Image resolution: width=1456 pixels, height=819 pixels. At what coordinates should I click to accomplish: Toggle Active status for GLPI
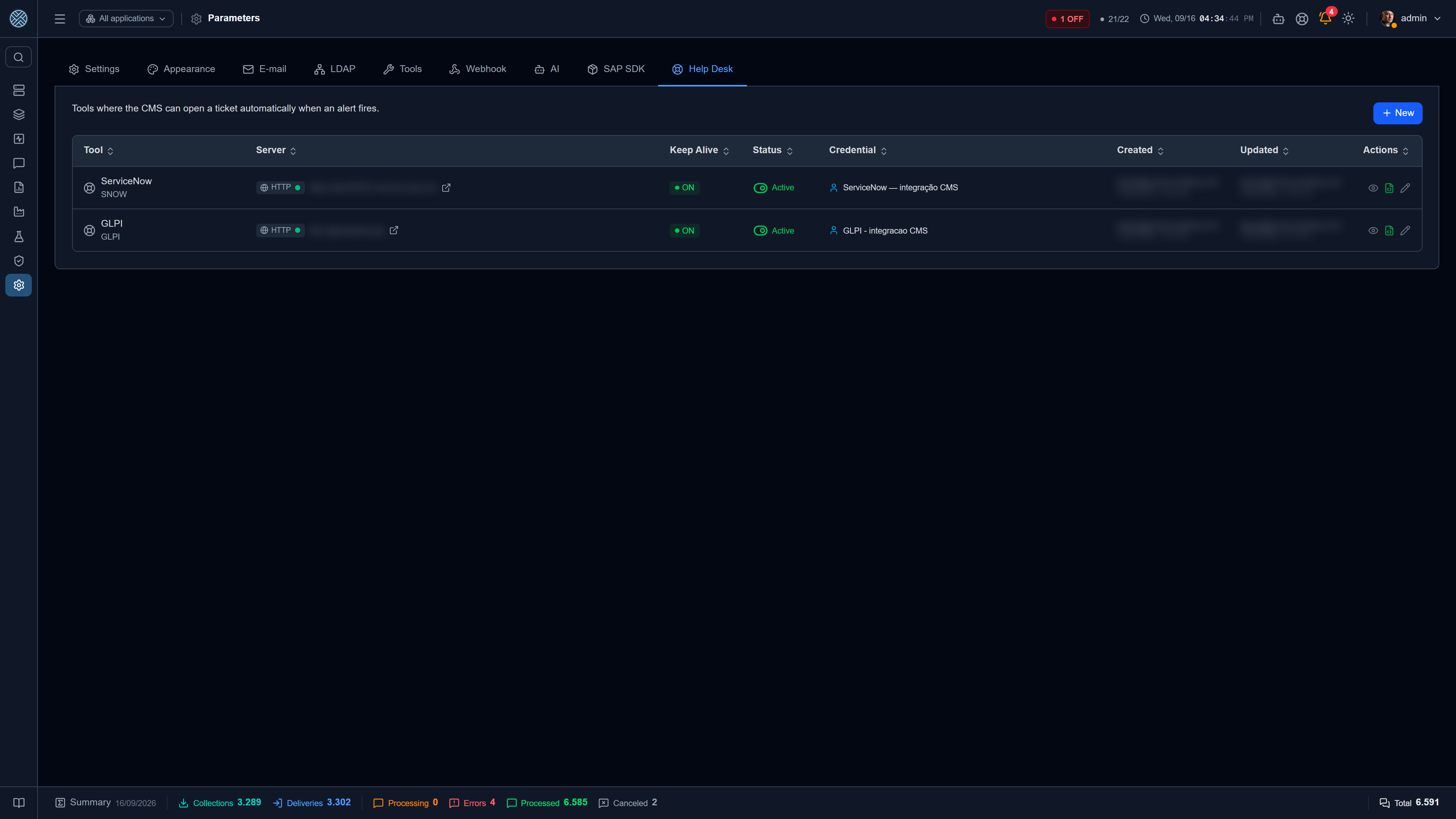tap(774, 231)
